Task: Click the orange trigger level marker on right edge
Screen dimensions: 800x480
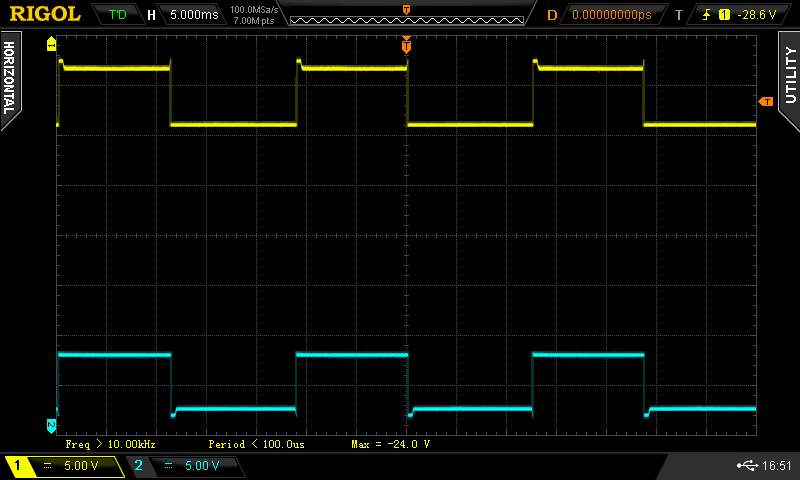Action: pyautogui.click(x=766, y=102)
